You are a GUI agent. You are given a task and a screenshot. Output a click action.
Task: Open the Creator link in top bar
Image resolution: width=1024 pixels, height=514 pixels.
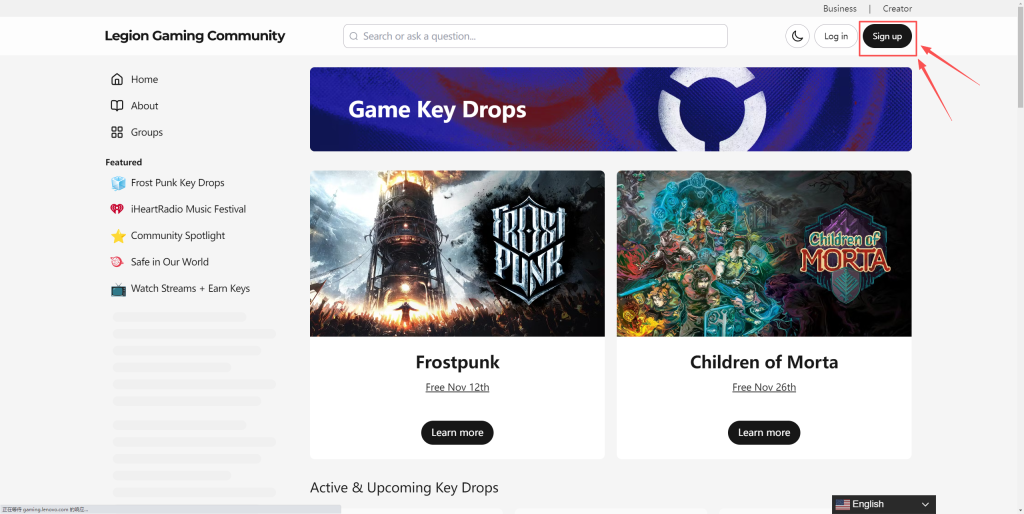tap(897, 9)
